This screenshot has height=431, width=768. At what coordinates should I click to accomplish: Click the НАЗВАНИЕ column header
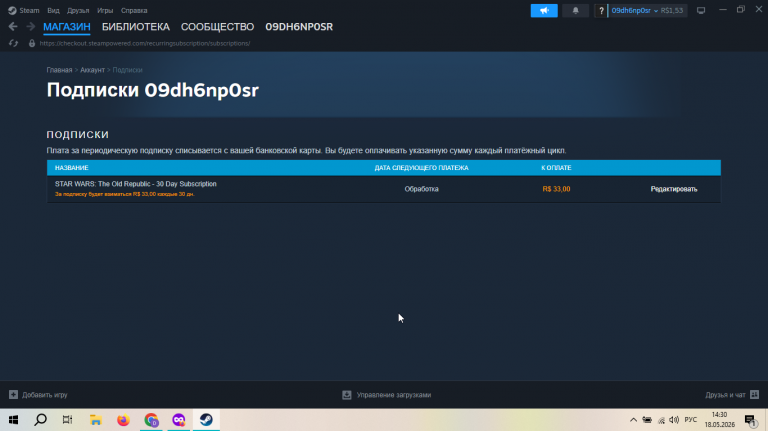pos(72,168)
